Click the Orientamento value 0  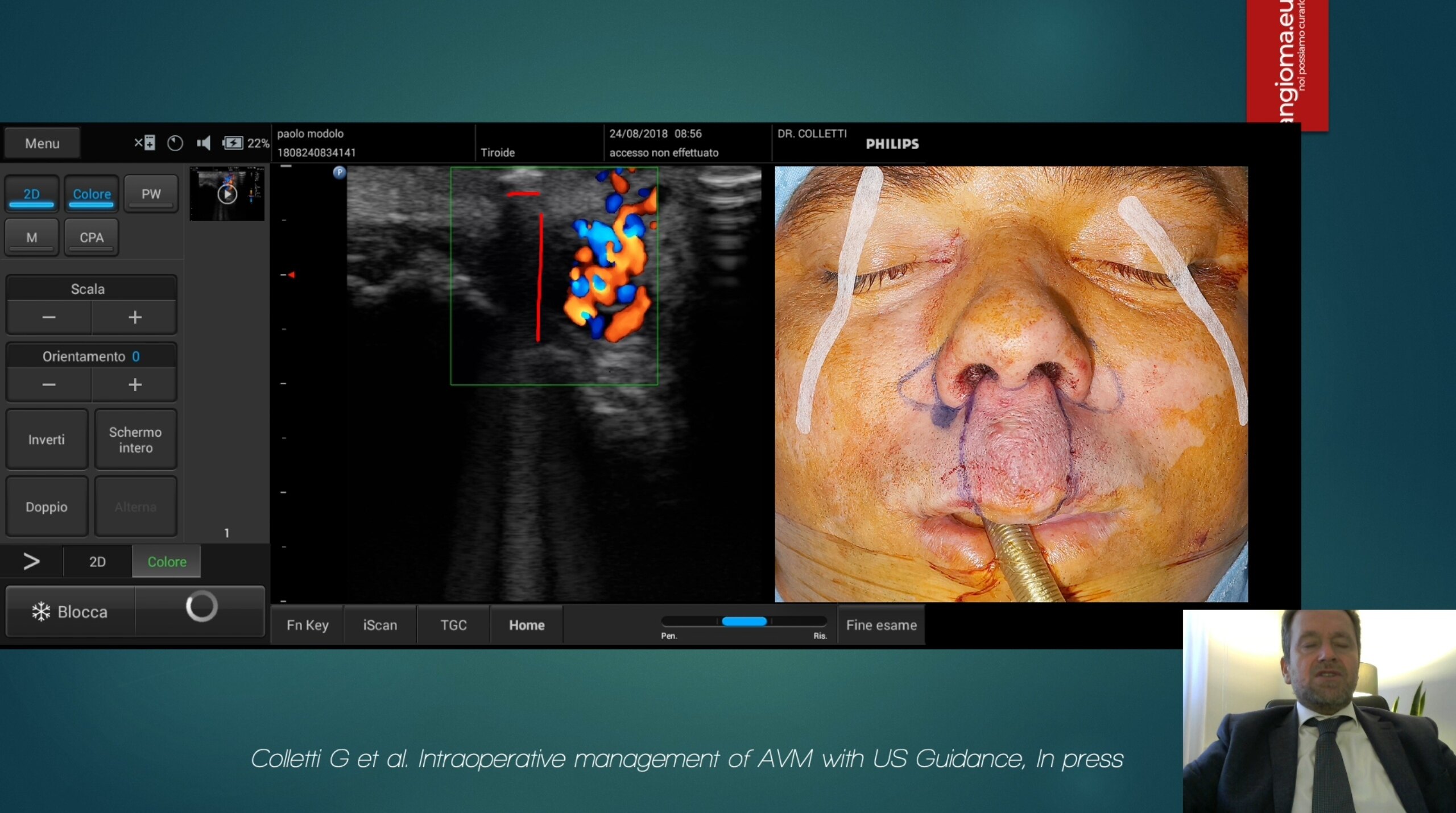coord(136,356)
